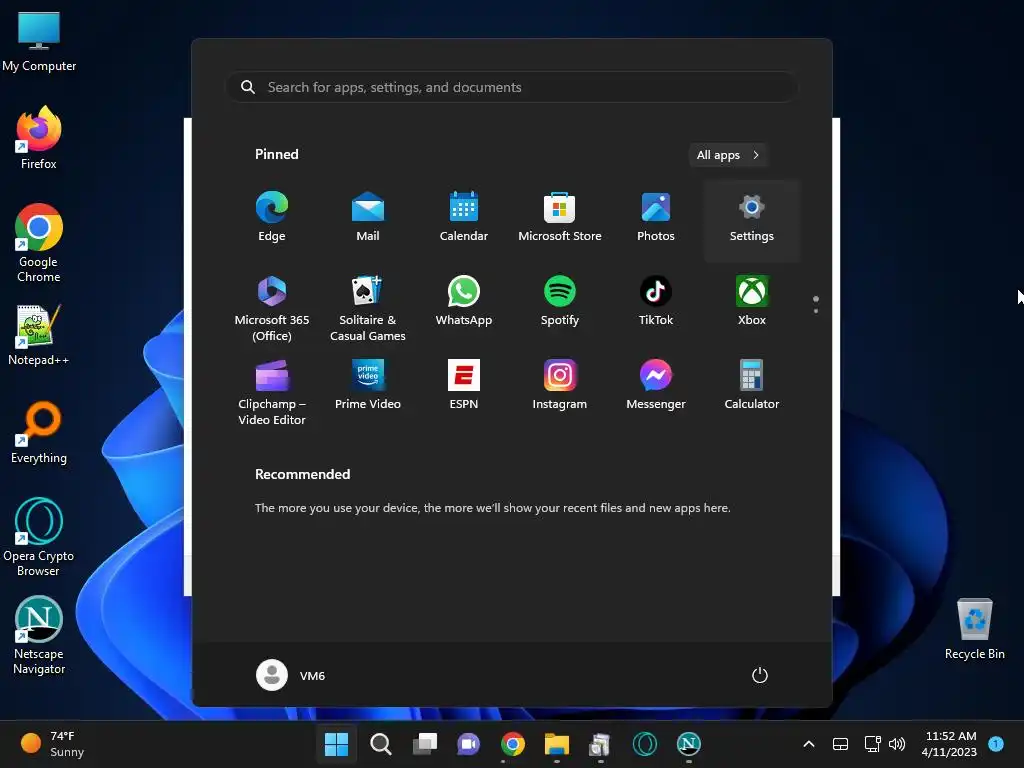Select Opera Crypto Browser desktop shortcut
The height and width of the screenshot is (768, 1024).
tap(39, 537)
